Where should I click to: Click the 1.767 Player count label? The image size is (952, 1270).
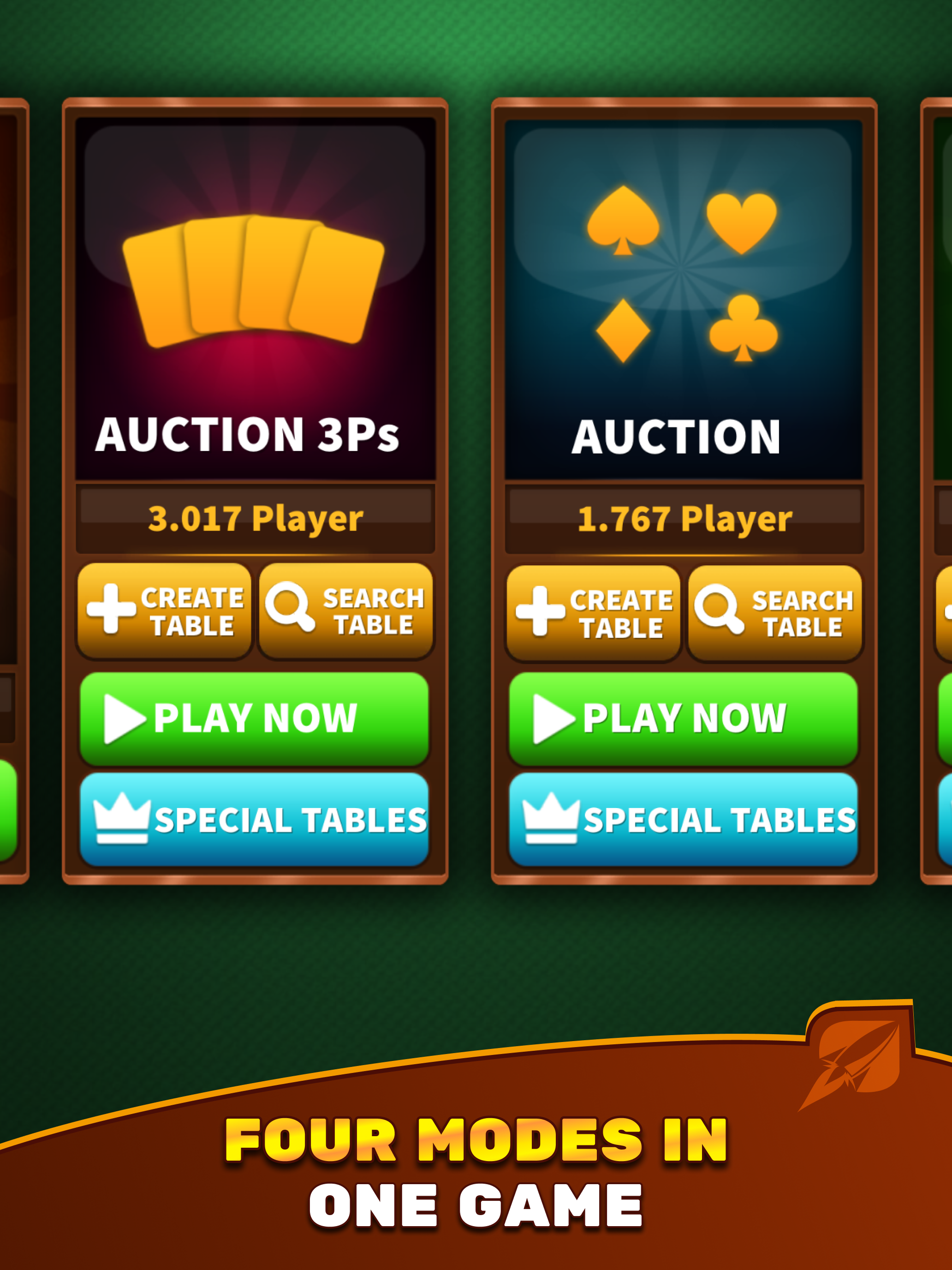684,519
